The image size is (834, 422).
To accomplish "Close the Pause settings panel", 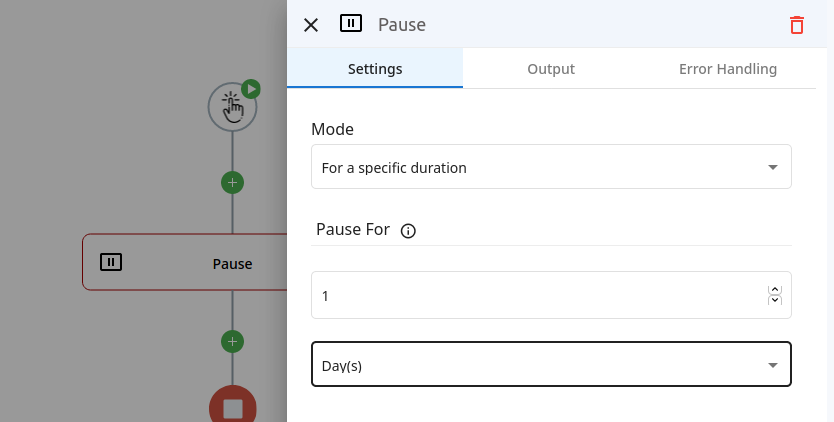I will point(311,25).
